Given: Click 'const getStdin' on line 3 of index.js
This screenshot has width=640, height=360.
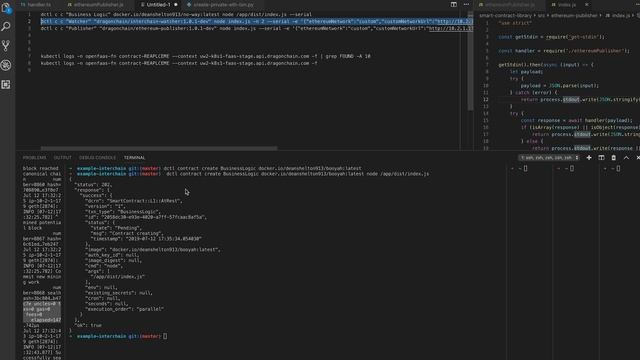Looking at the screenshot, I should pos(551,37).
